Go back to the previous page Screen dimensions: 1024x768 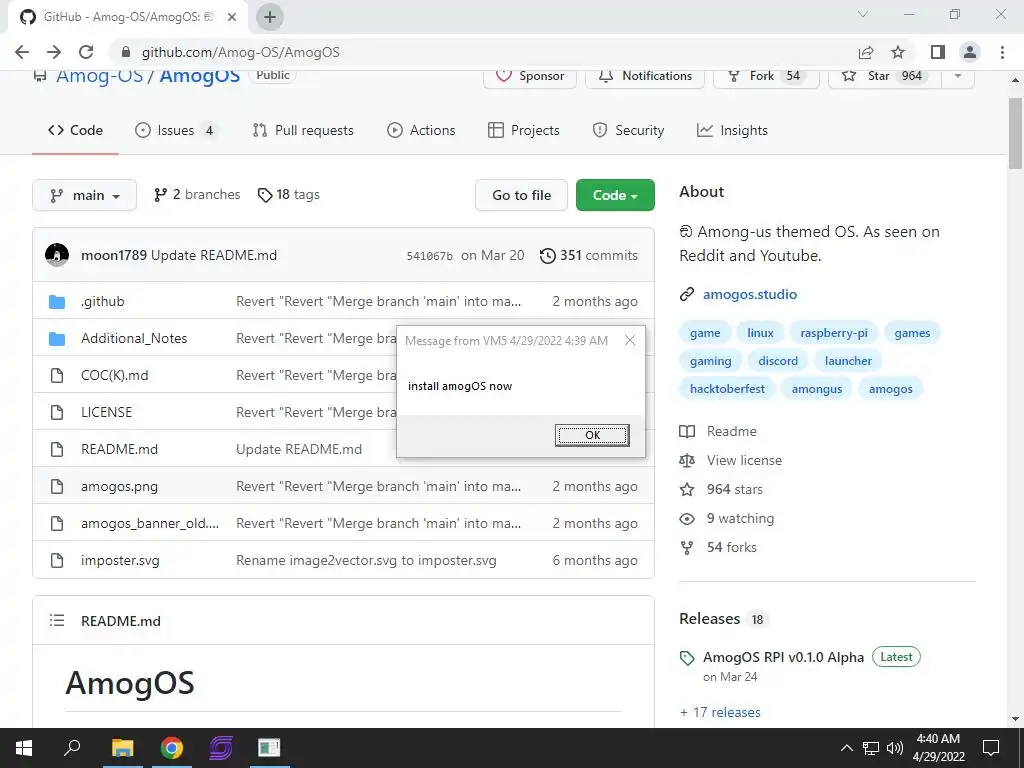(22, 52)
